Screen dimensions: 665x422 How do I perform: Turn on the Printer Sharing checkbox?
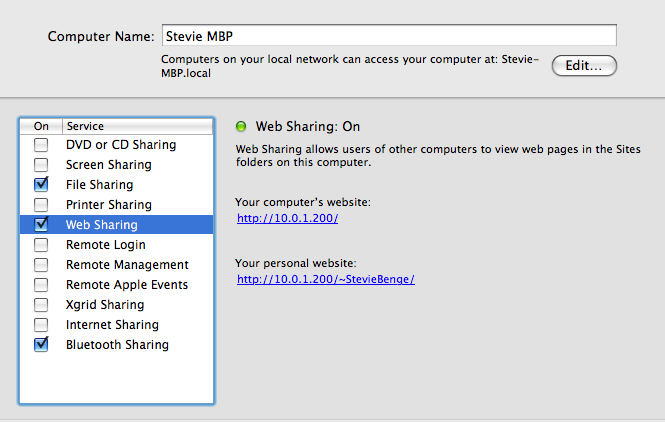(41, 205)
